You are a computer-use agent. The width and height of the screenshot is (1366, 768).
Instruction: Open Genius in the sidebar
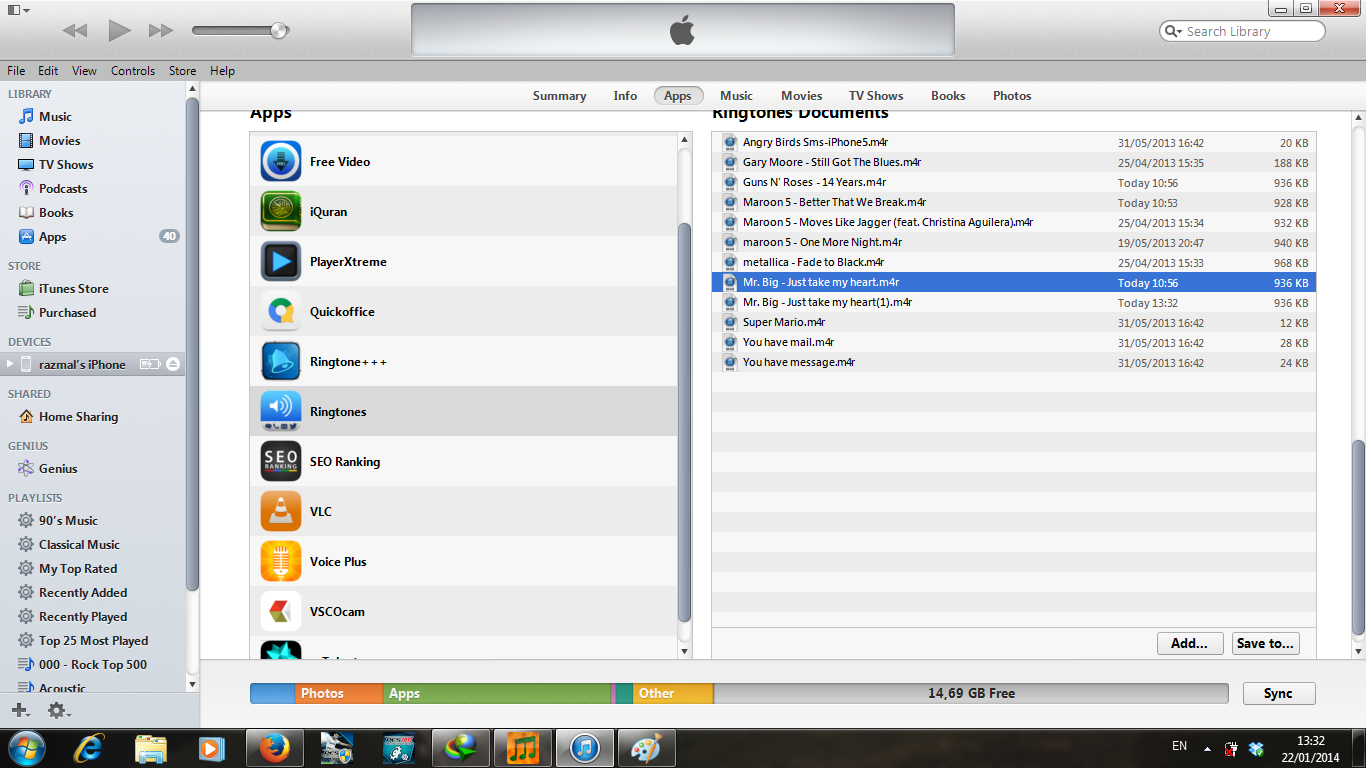click(58, 469)
